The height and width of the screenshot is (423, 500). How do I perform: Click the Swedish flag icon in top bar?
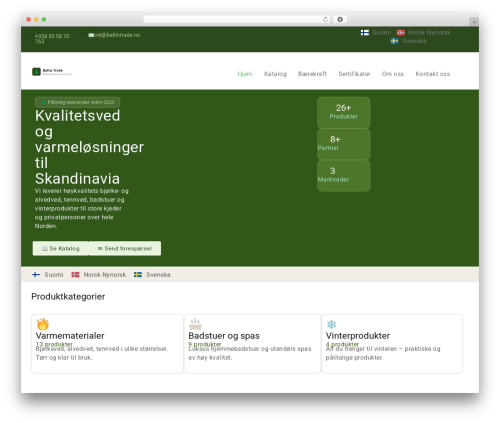pos(394,41)
